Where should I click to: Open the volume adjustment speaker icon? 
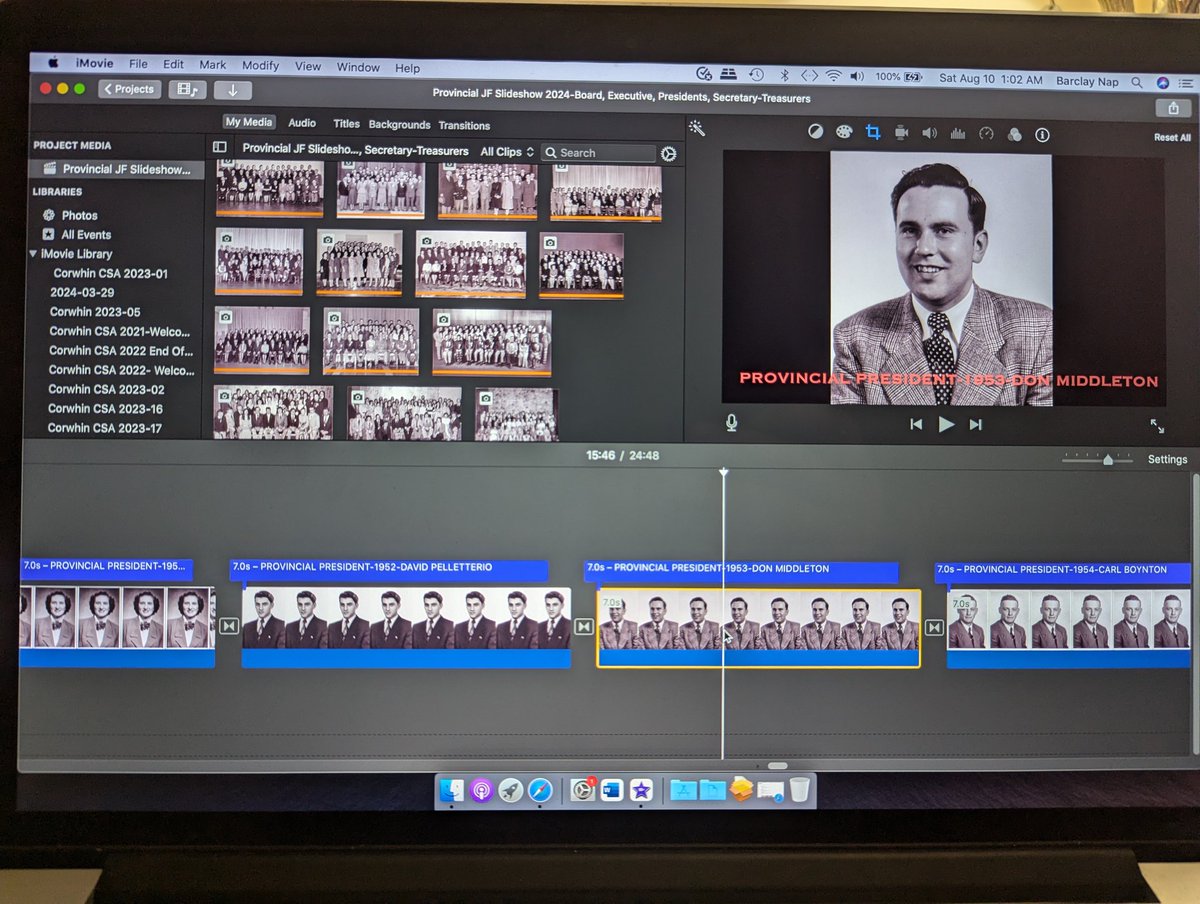pos(929,133)
